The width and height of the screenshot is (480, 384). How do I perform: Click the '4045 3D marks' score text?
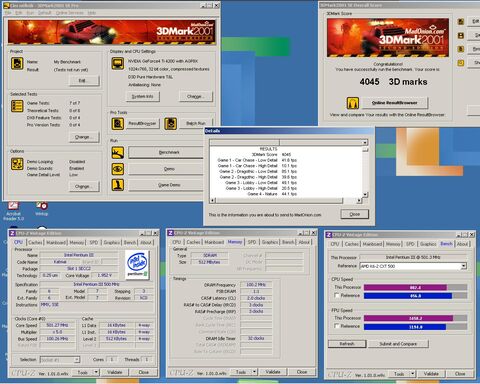(393, 82)
